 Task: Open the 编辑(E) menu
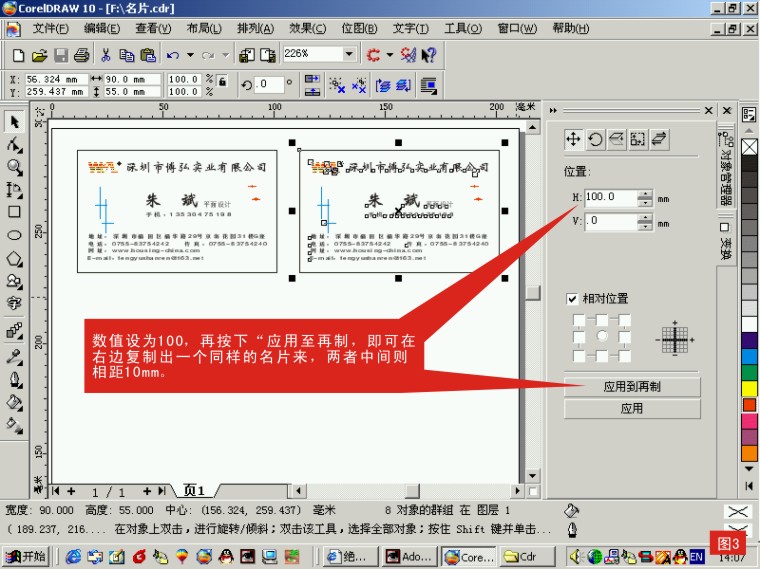point(102,29)
